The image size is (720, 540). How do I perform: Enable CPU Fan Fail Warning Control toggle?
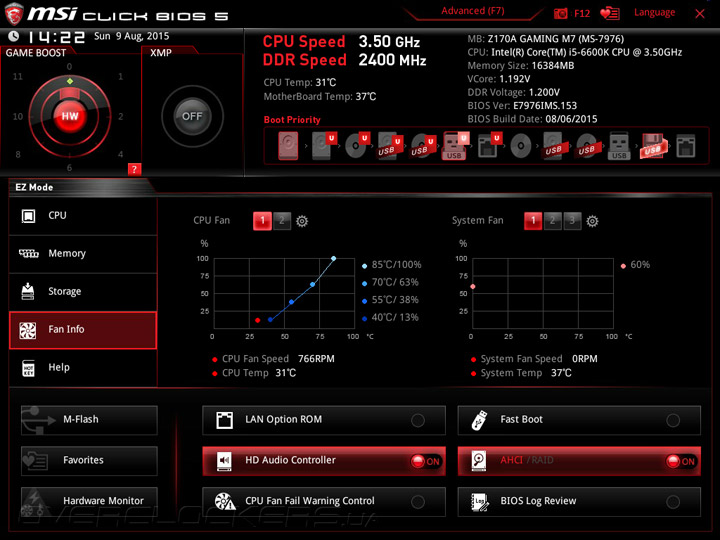click(418, 502)
